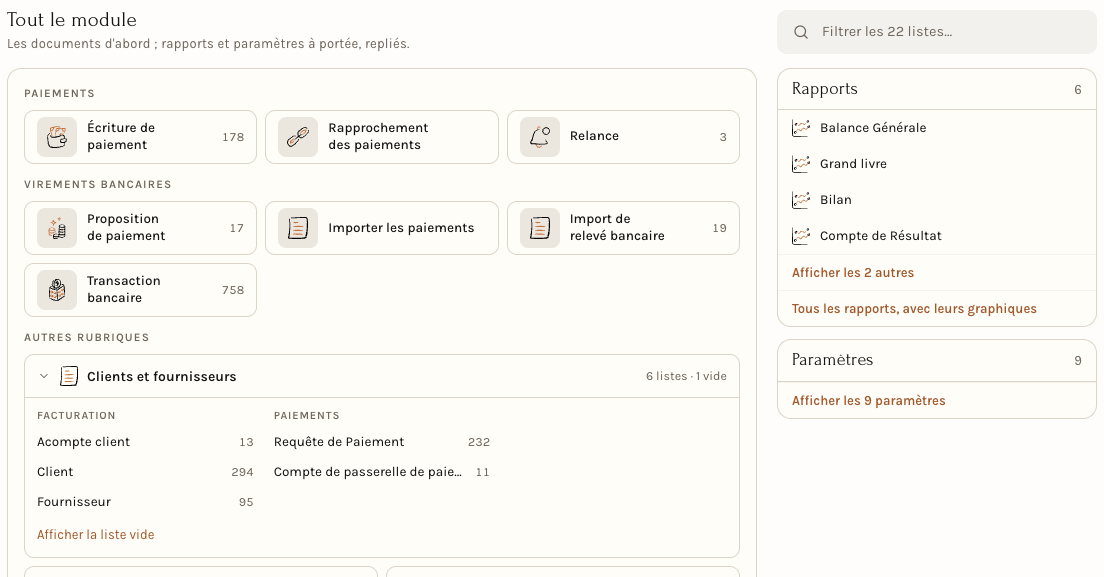Click the 19 count on Import de relevé bancaire
Viewport: 1104px width, 577px height.
720,228
